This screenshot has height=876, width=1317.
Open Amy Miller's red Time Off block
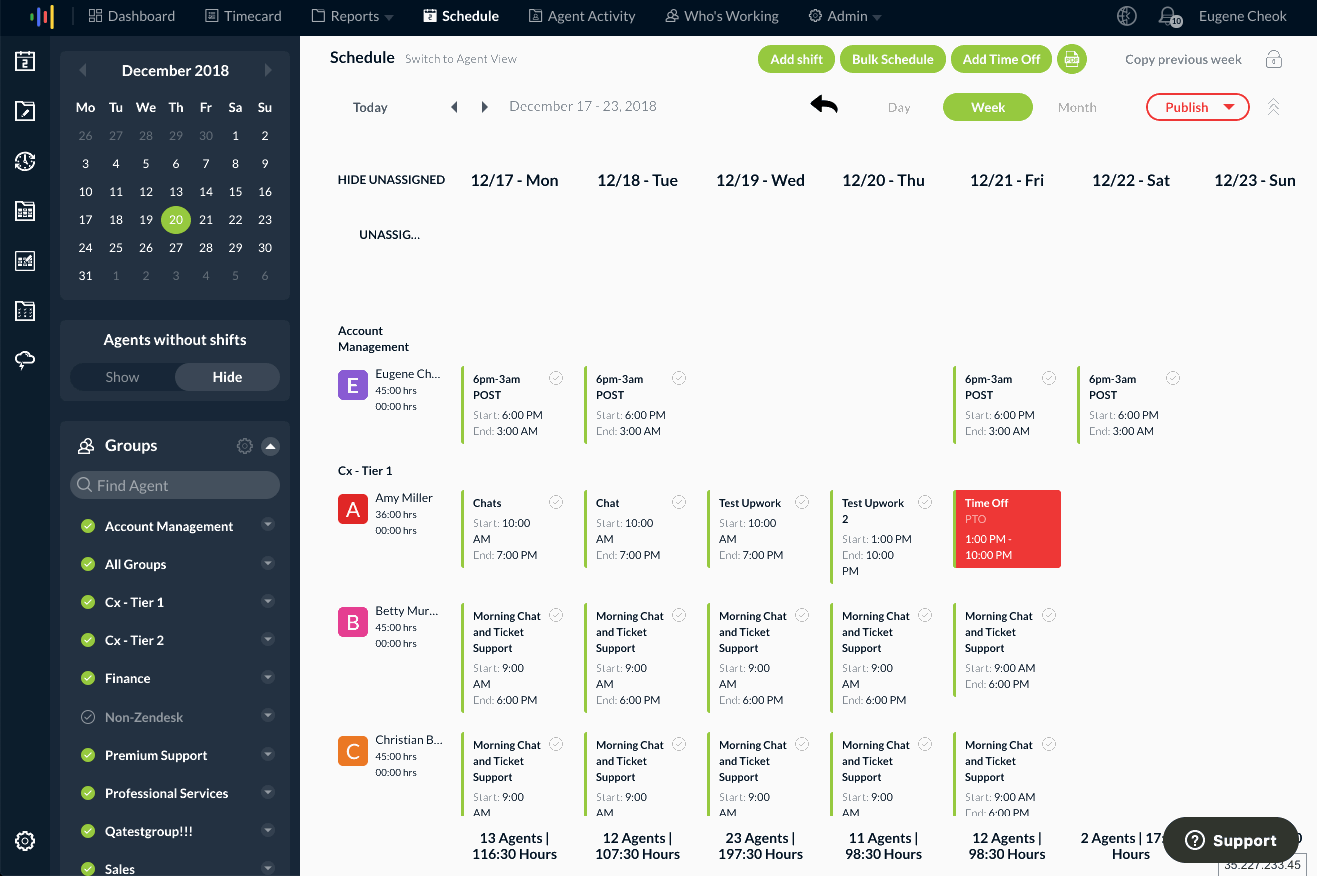(x=1008, y=529)
